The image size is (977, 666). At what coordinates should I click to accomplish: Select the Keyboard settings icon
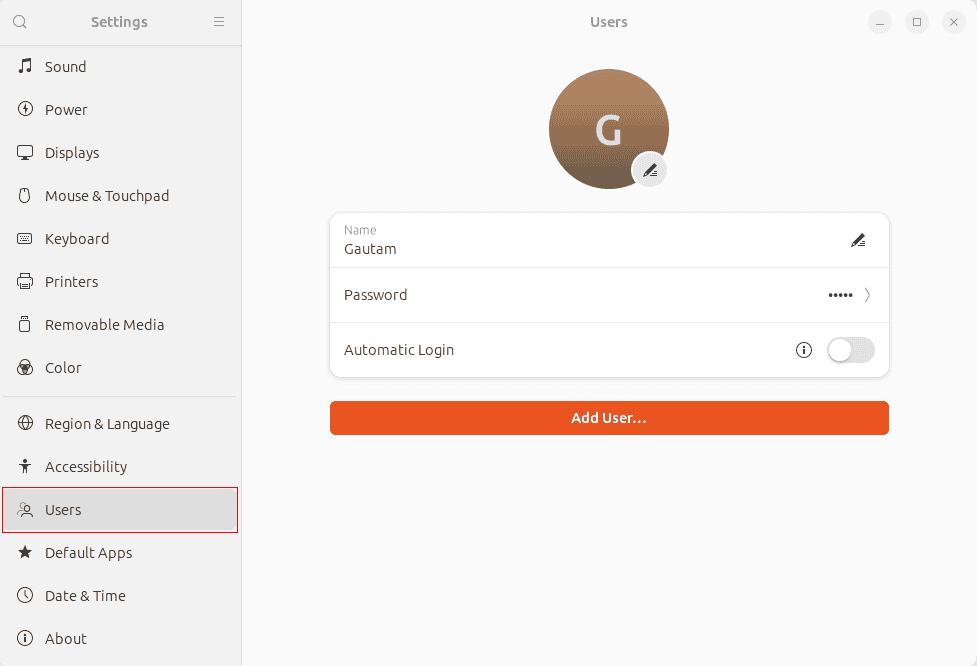tap(23, 238)
